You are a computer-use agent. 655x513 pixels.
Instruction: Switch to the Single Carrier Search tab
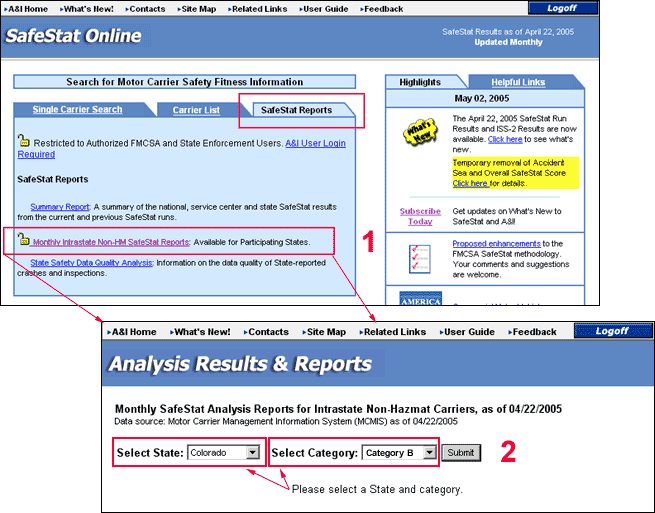[77, 109]
